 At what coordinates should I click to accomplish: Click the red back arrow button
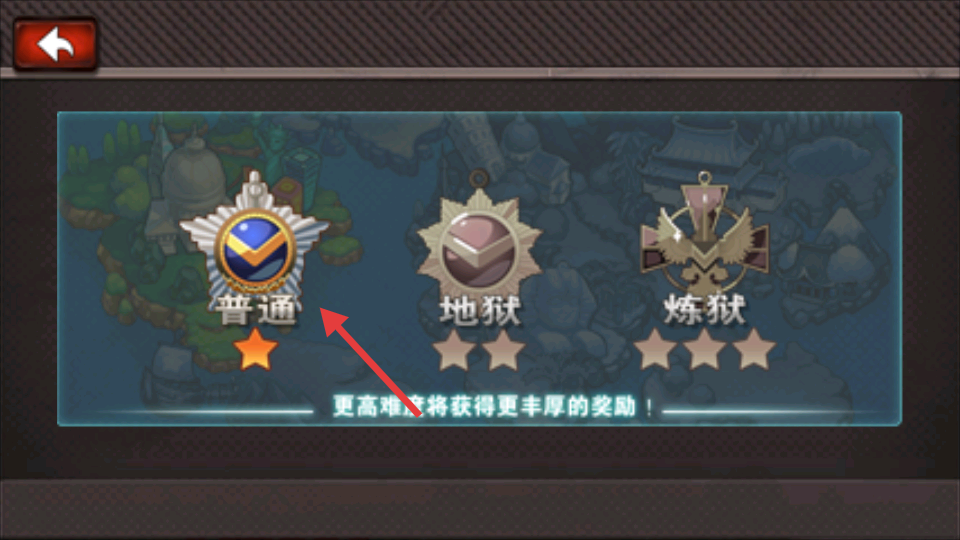point(55,44)
